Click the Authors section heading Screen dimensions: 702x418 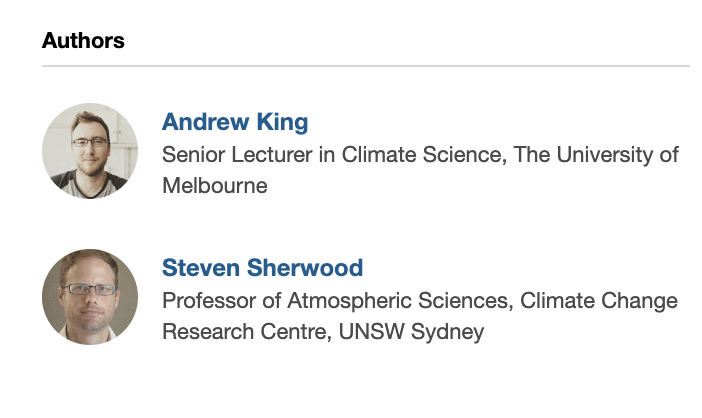[x=83, y=41]
